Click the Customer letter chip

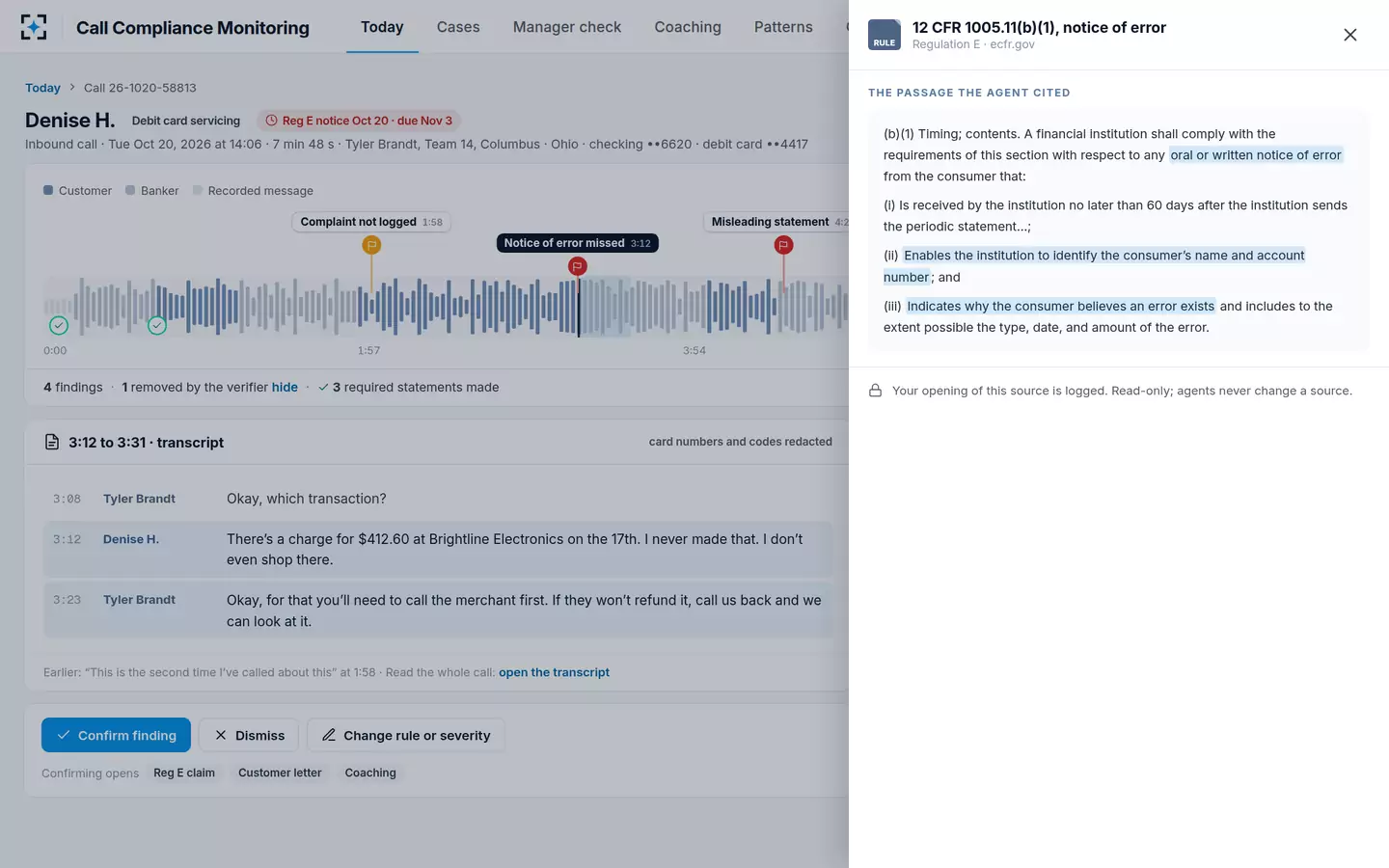pos(280,773)
